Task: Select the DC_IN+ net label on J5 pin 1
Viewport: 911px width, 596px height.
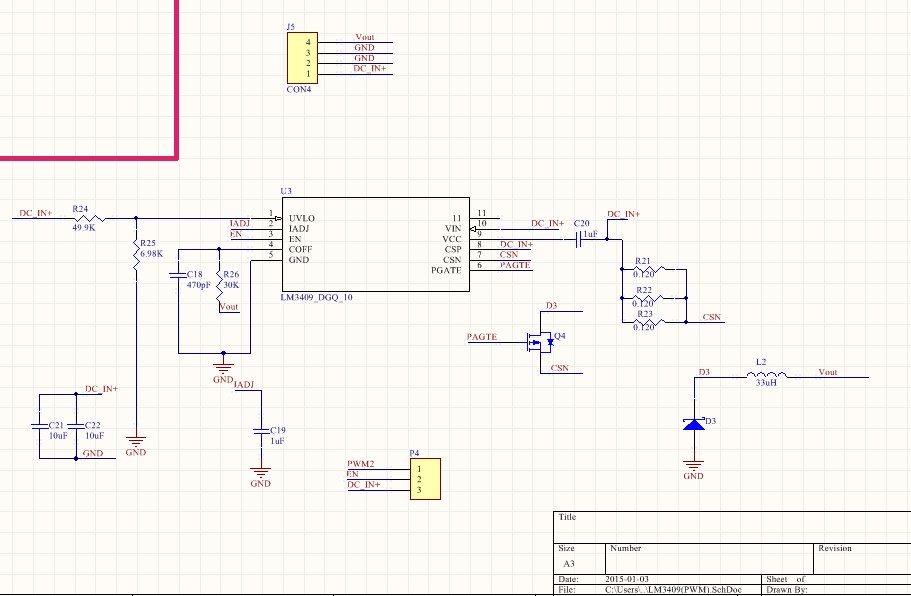Action: tap(370, 69)
